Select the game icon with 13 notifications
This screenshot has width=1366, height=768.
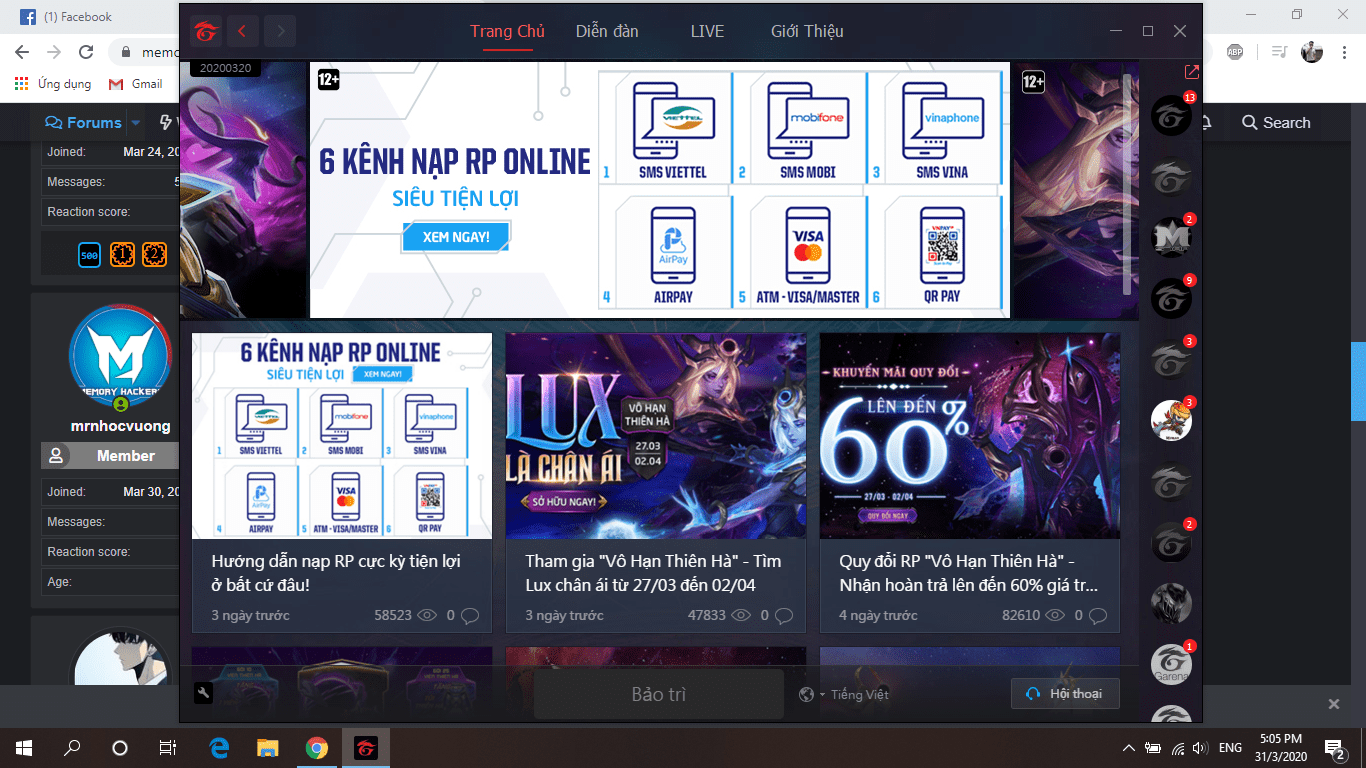[1171, 116]
